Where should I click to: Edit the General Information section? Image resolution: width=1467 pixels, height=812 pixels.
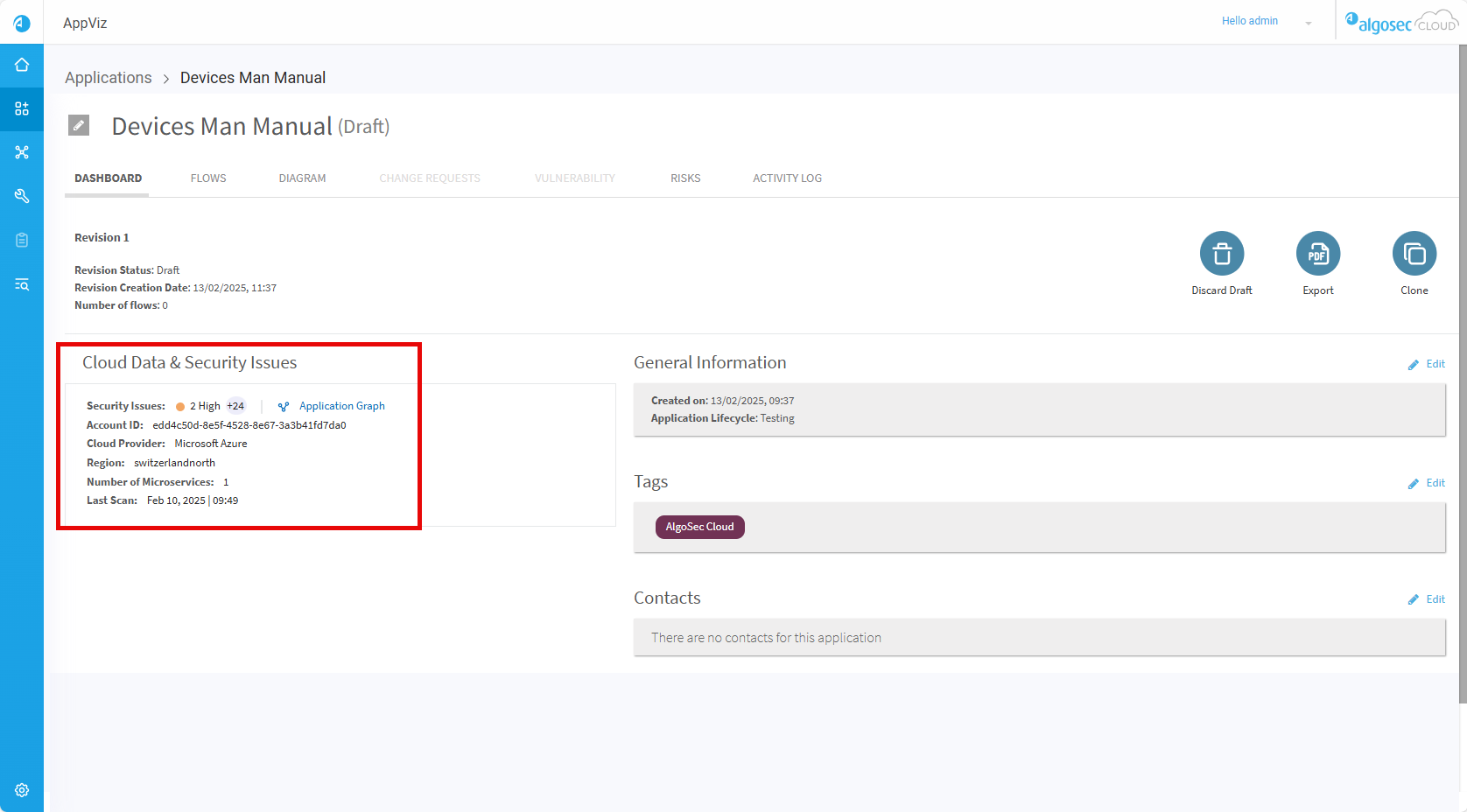point(1427,364)
